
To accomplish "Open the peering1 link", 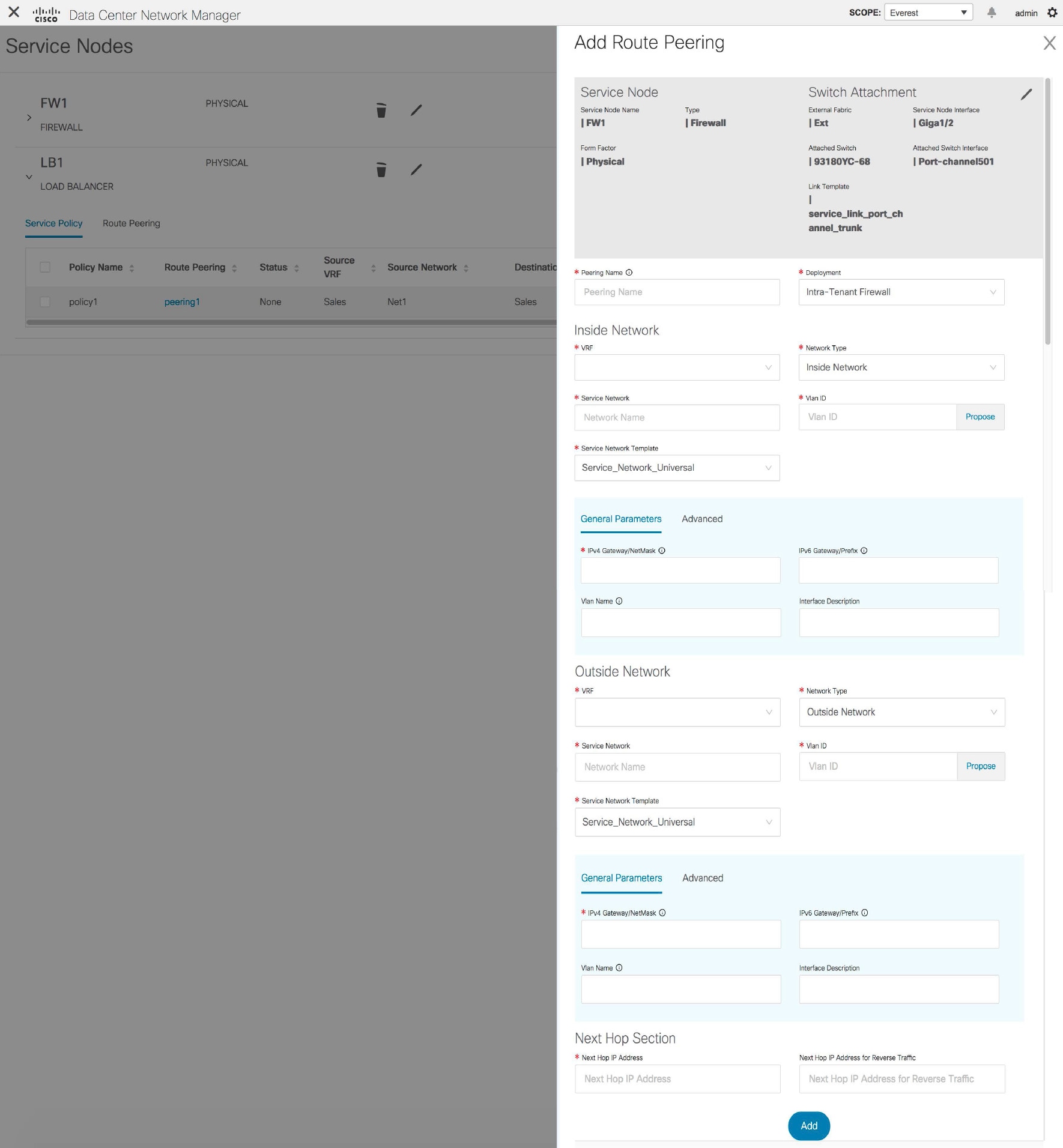I will tap(182, 302).
